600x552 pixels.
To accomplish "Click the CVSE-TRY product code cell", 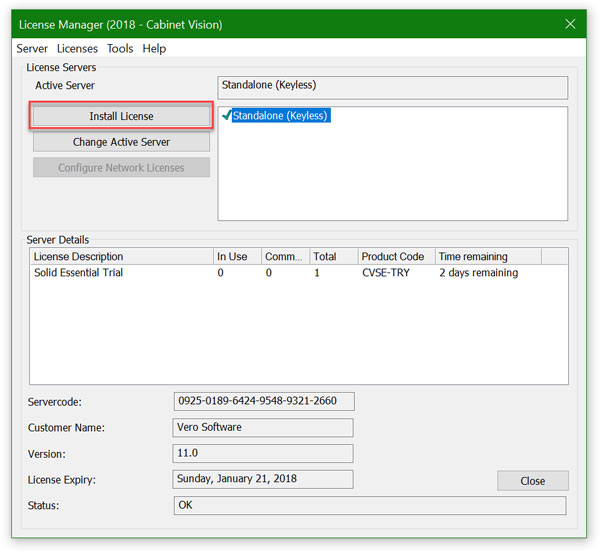I will coord(386,273).
